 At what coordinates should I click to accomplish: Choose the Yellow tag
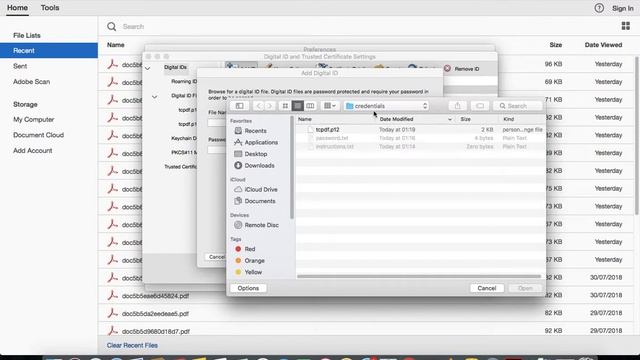click(x=253, y=272)
